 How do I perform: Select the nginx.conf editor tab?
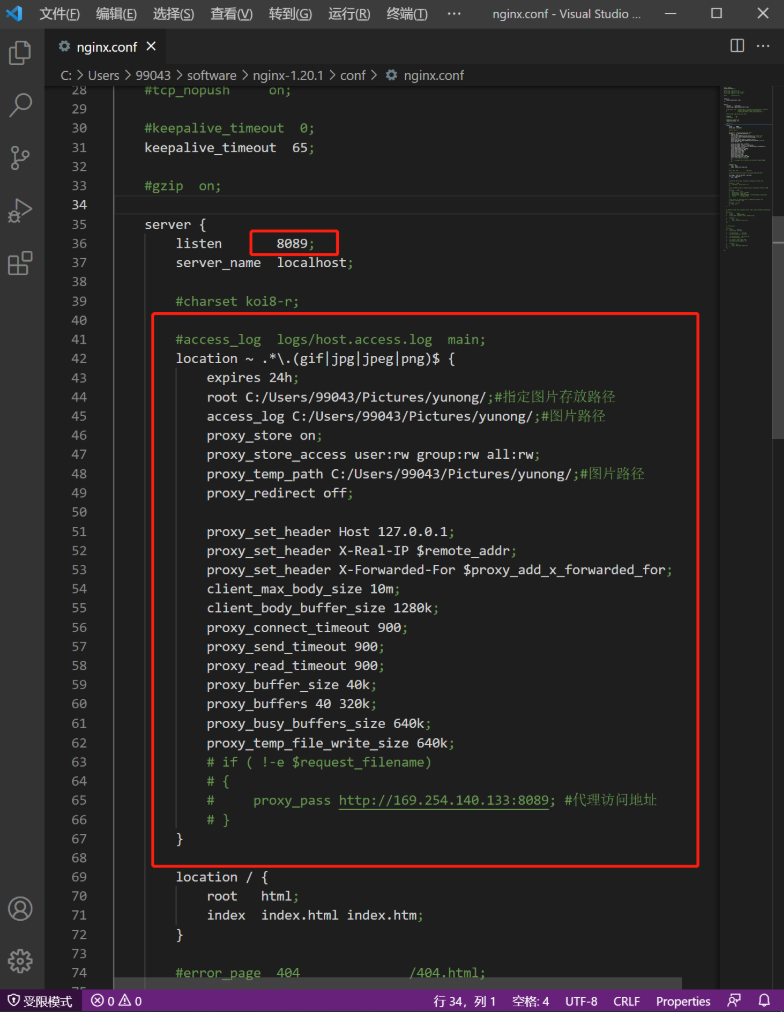(106, 47)
